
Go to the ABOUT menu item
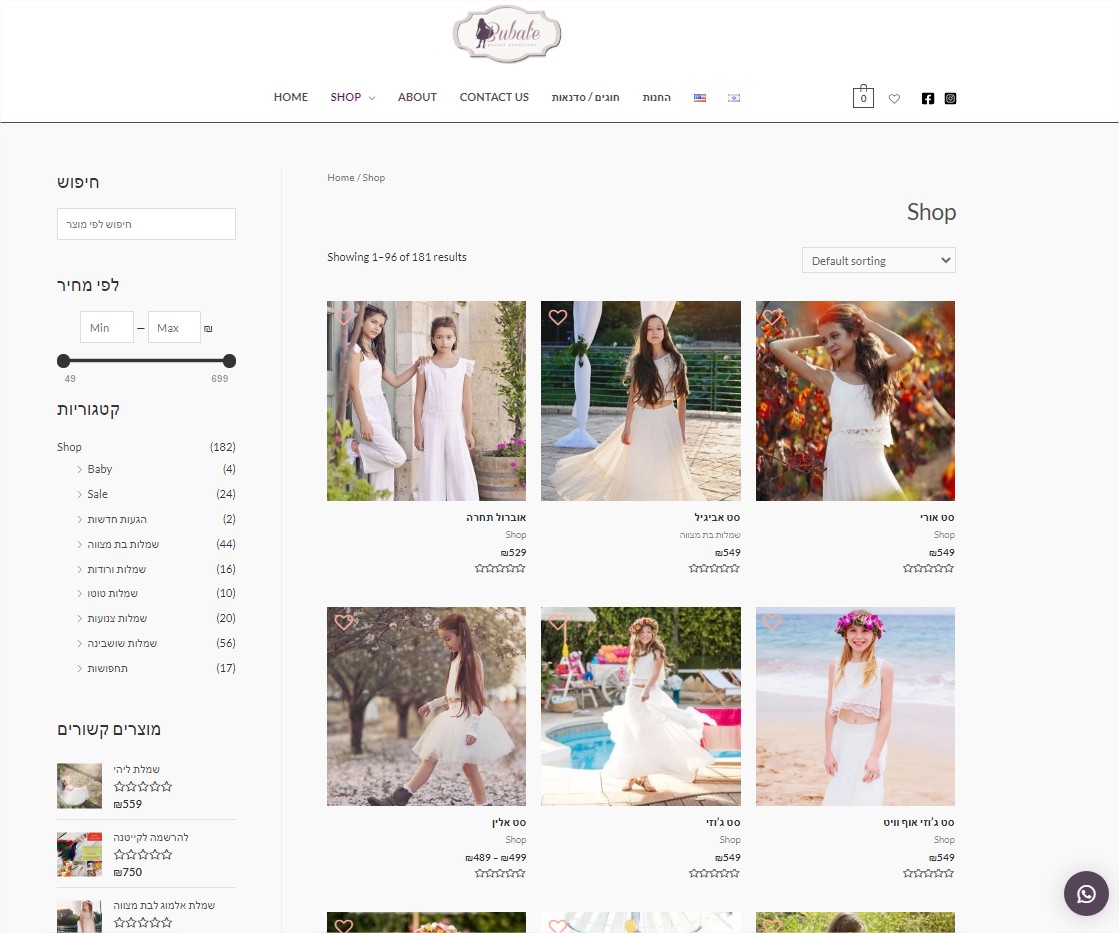[417, 97]
